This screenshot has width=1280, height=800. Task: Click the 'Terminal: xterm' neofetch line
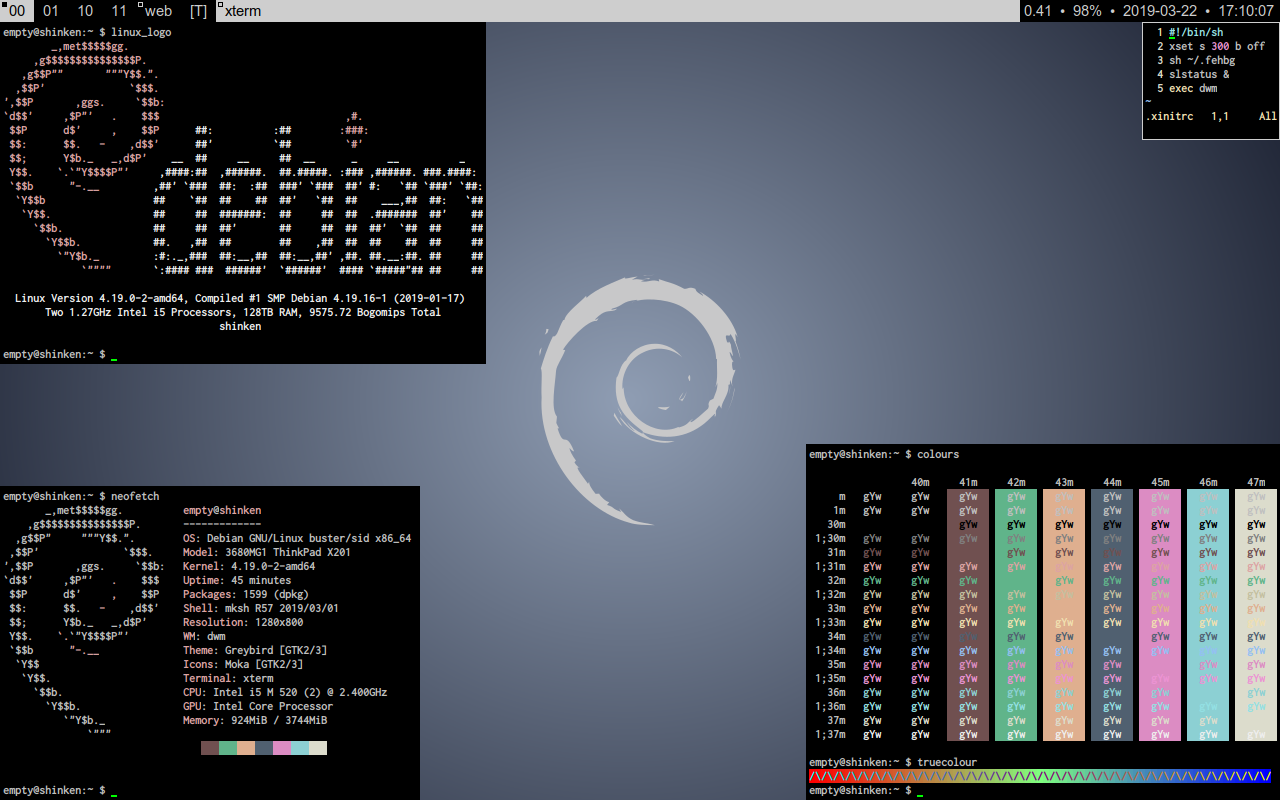click(228, 678)
